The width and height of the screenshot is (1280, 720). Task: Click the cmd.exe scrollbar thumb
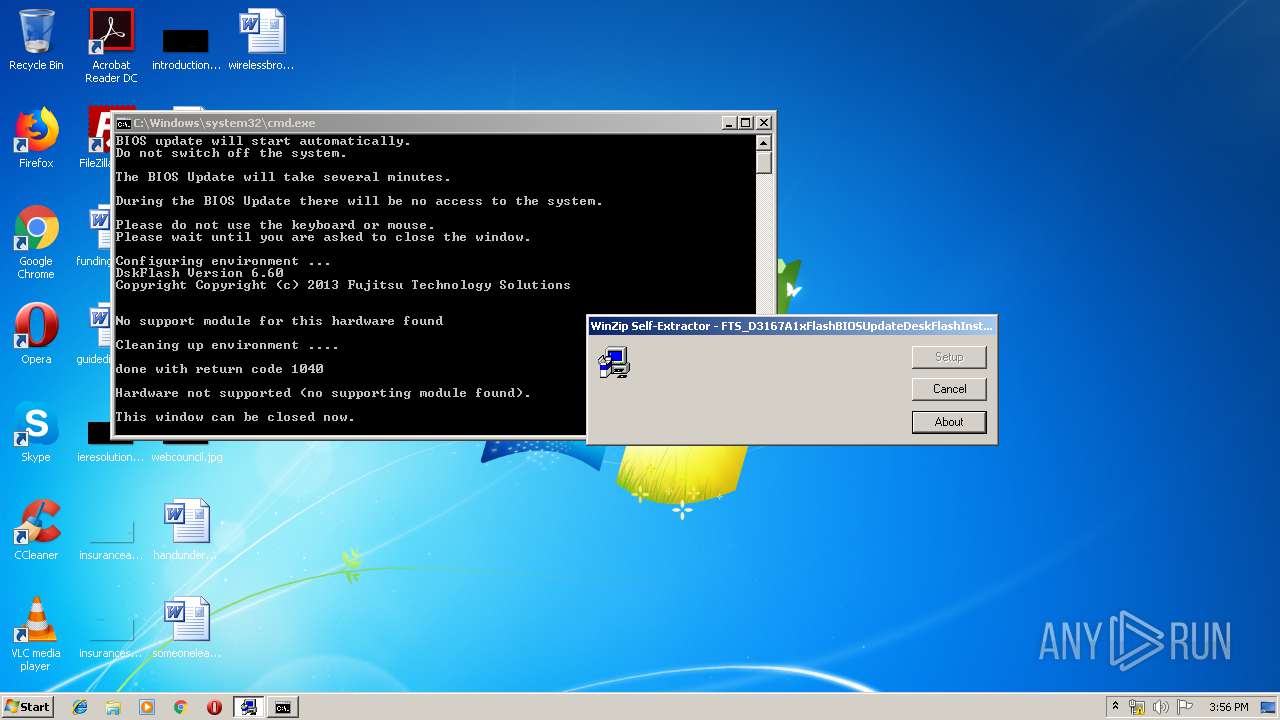pos(764,162)
